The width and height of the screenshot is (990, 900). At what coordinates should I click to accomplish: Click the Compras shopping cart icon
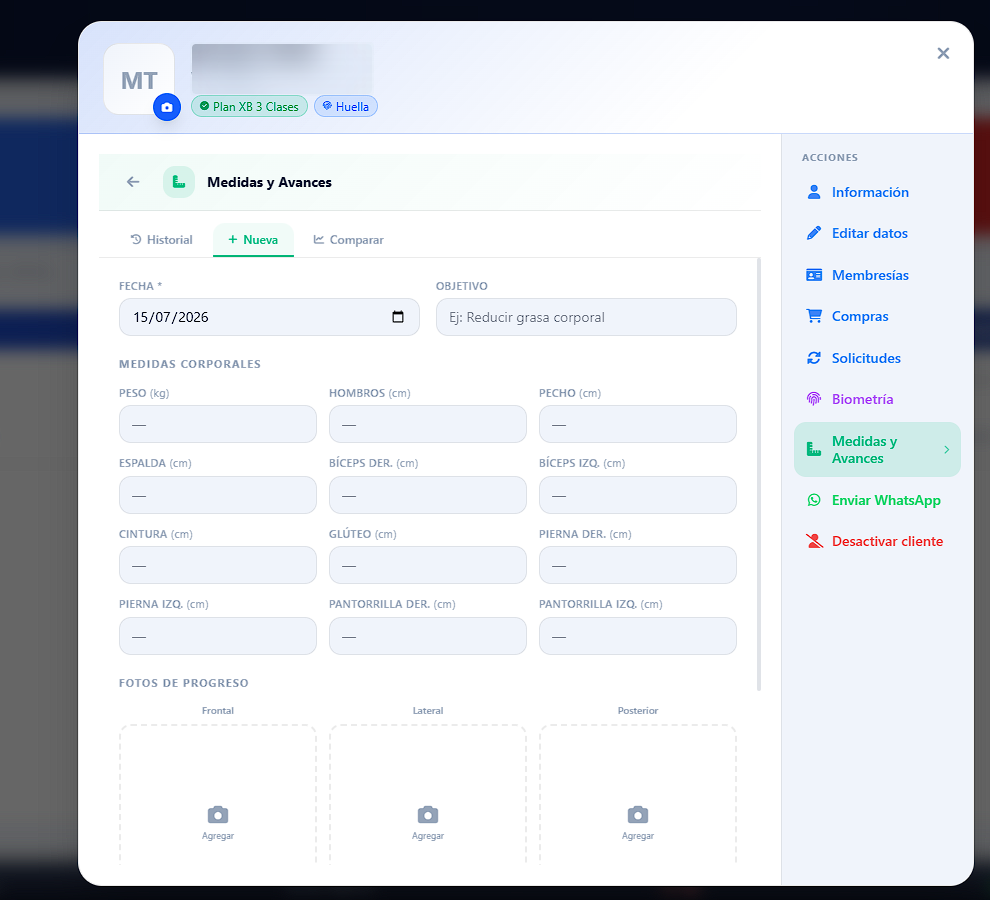point(814,316)
